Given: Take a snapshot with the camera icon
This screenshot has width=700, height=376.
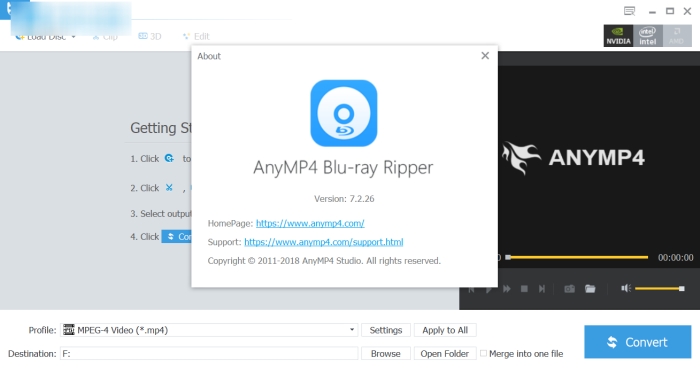Looking at the screenshot, I should 570,289.
